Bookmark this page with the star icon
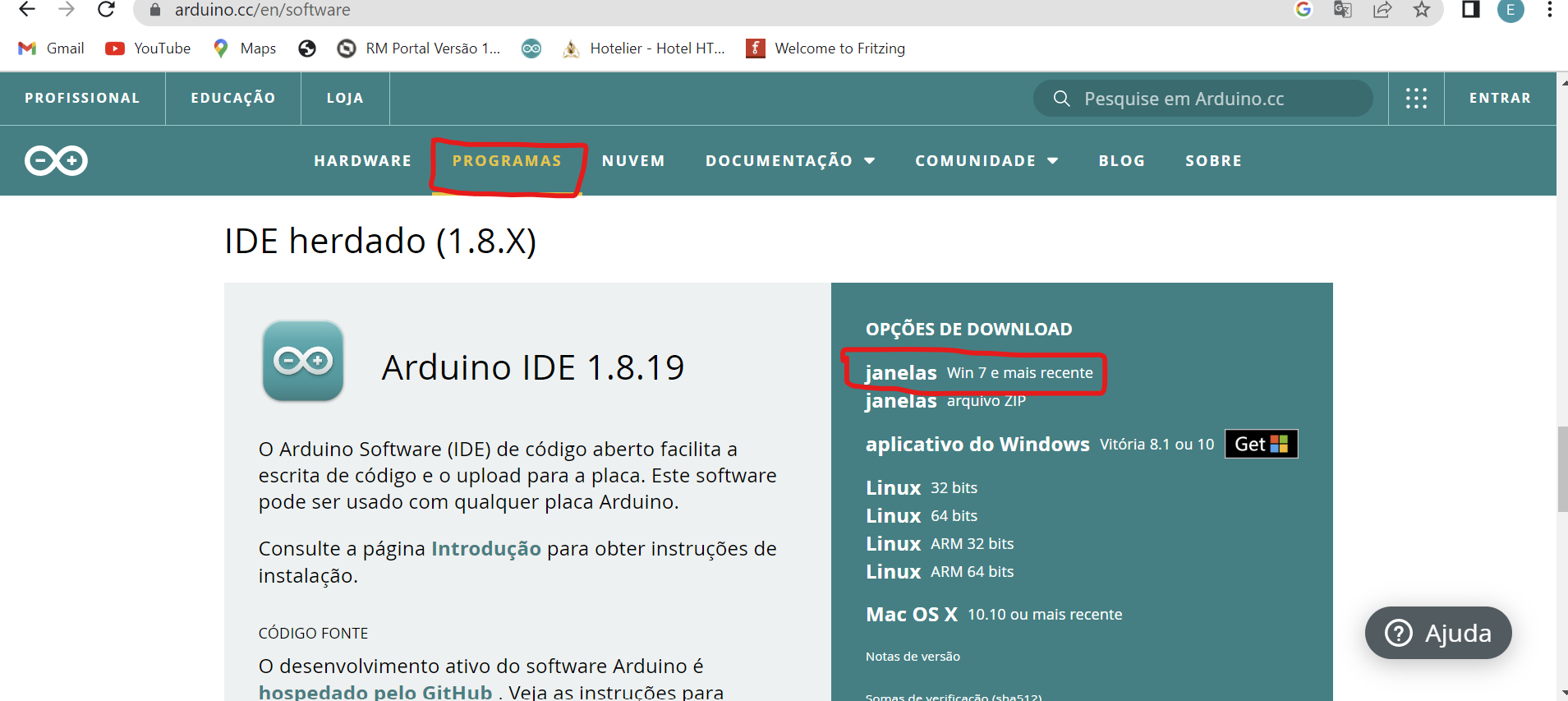The width and height of the screenshot is (1568, 701). pyautogui.click(x=1422, y=10)
